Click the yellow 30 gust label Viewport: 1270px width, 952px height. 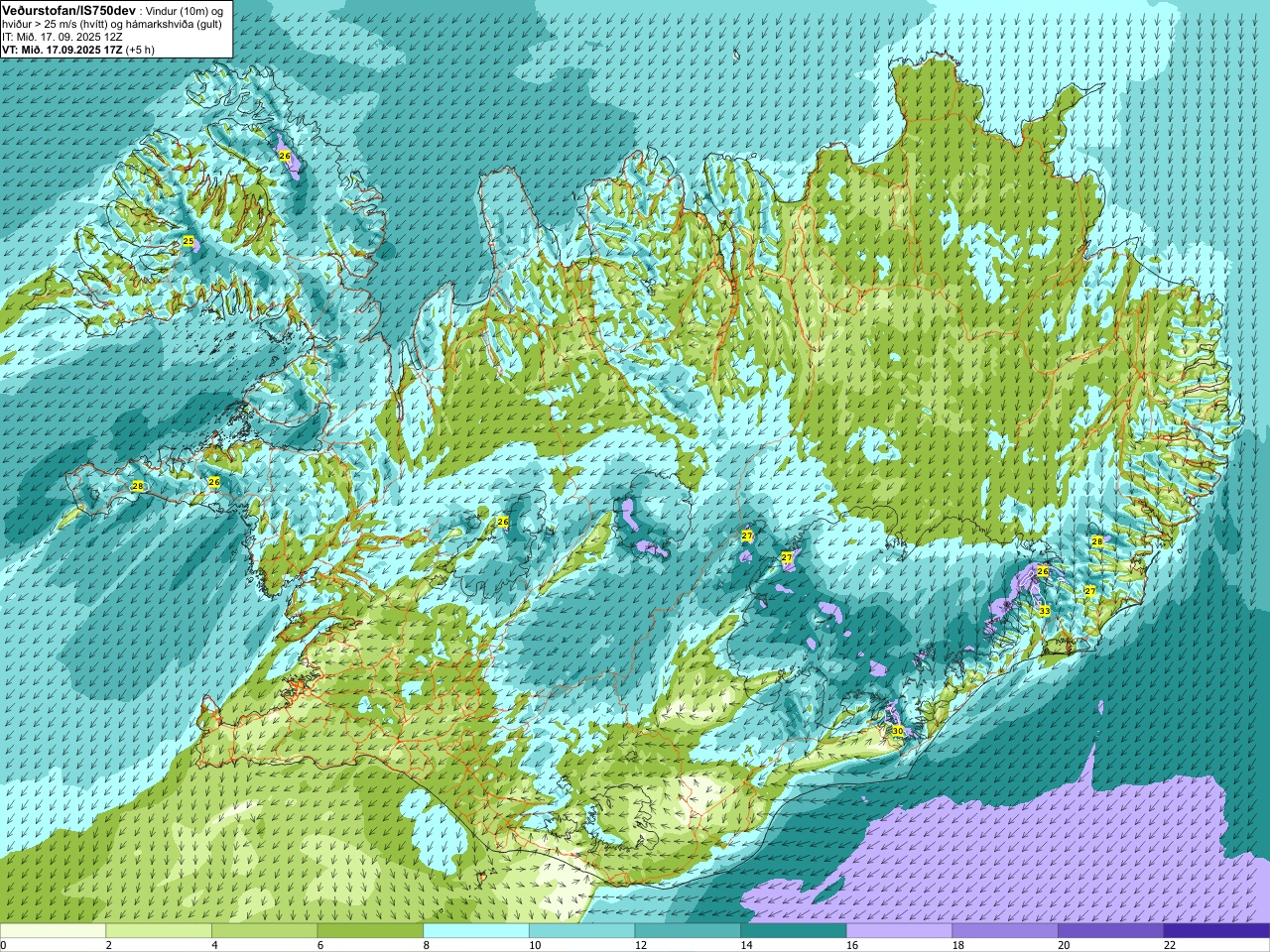pyautogui.click(x=897, y=731)
